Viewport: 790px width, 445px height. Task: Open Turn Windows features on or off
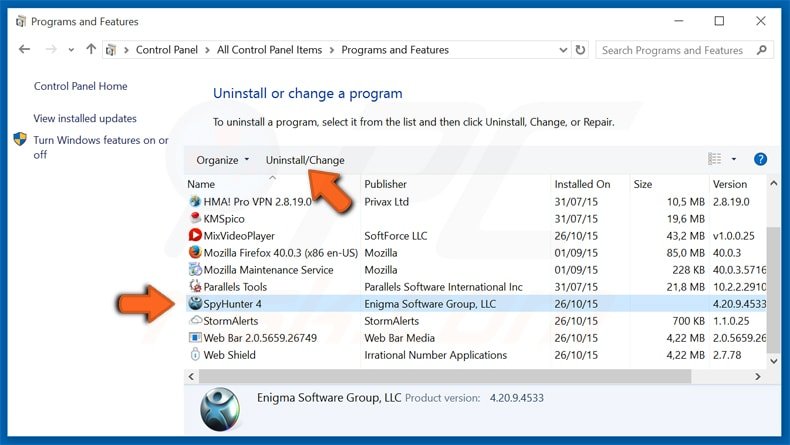point(101,147)
